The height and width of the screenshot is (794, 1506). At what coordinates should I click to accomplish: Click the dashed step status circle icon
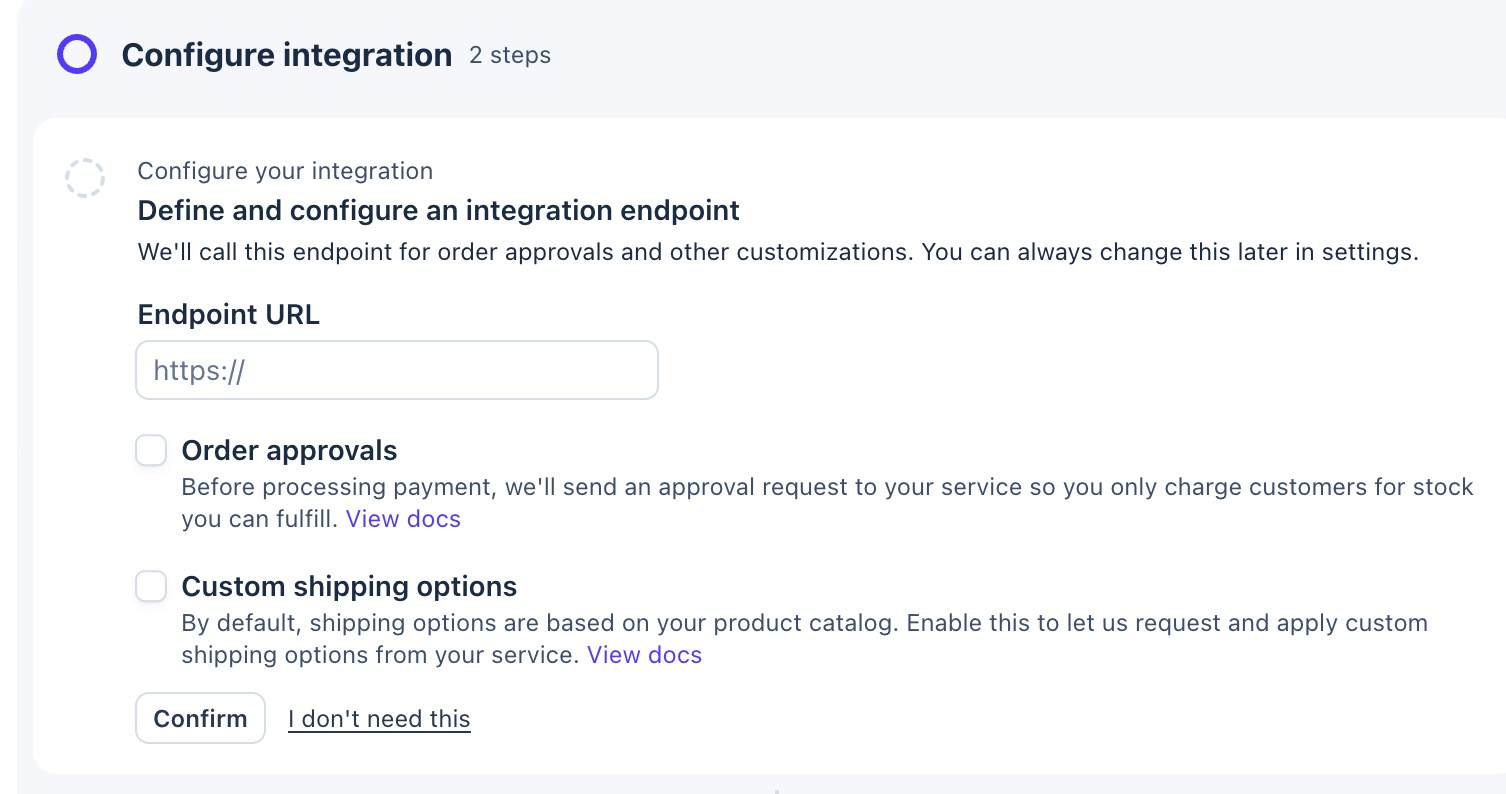pyautogui.click(x=84, y=178)
